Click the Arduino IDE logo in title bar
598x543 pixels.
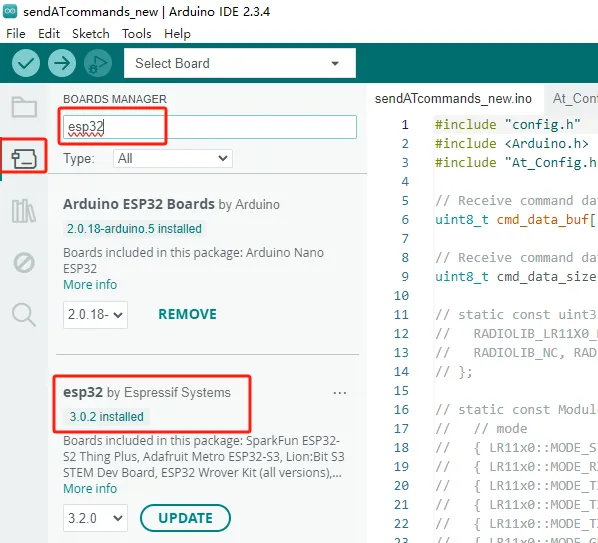[10, 11]
